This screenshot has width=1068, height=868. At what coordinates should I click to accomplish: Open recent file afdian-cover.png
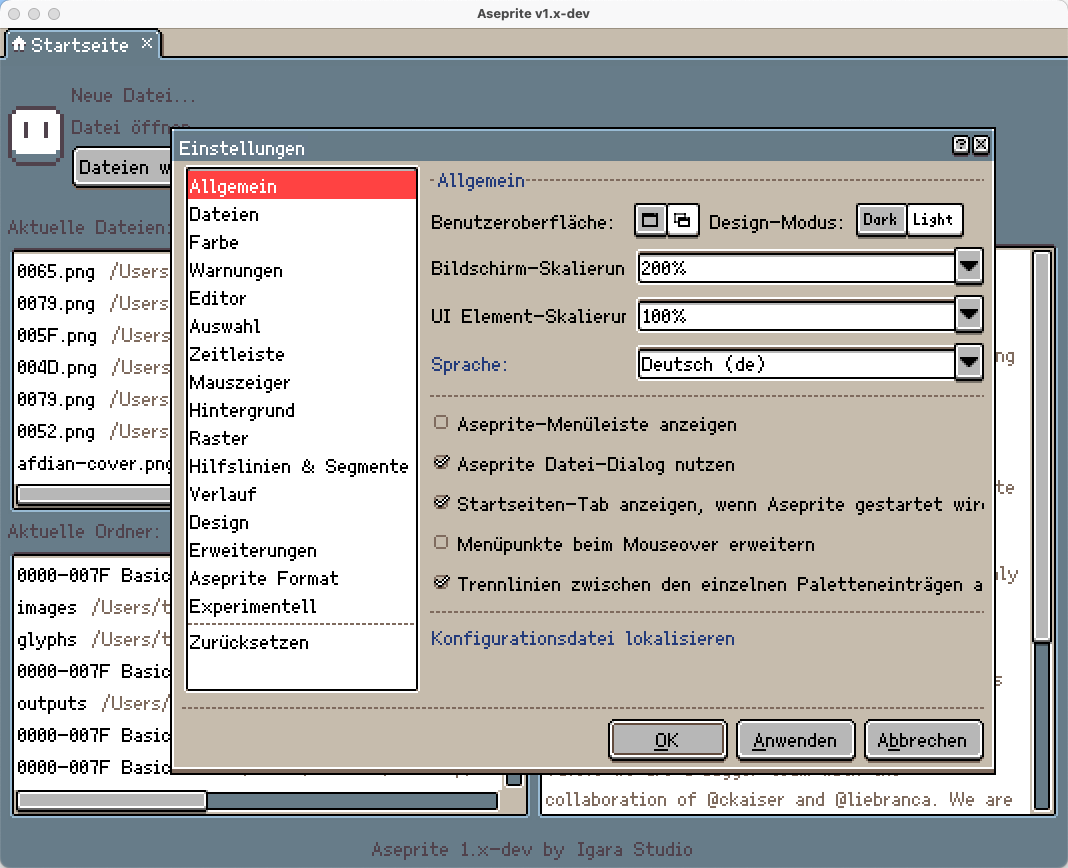93,463
